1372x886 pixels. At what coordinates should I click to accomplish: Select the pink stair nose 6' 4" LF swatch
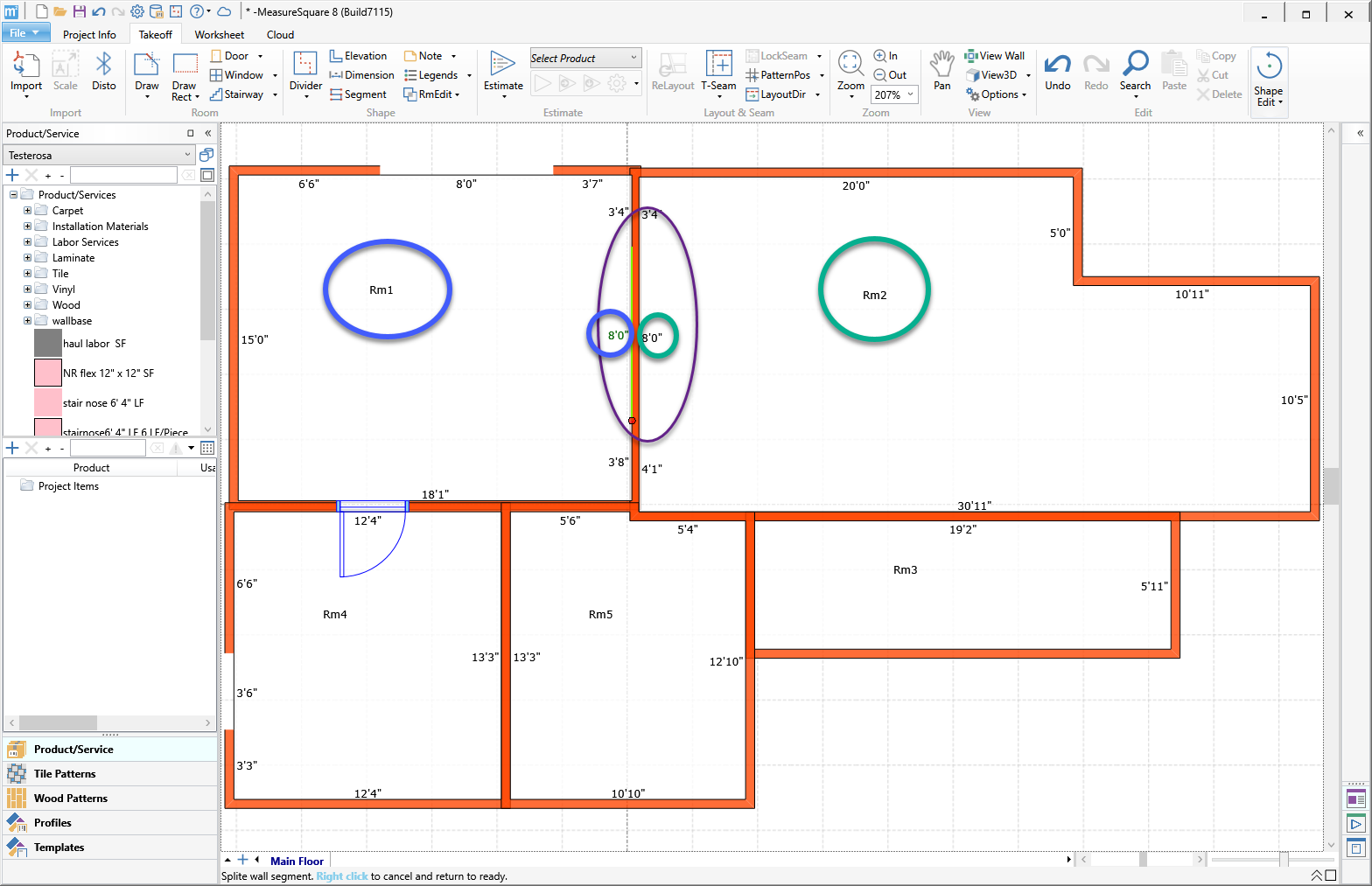tap(48, 402)
